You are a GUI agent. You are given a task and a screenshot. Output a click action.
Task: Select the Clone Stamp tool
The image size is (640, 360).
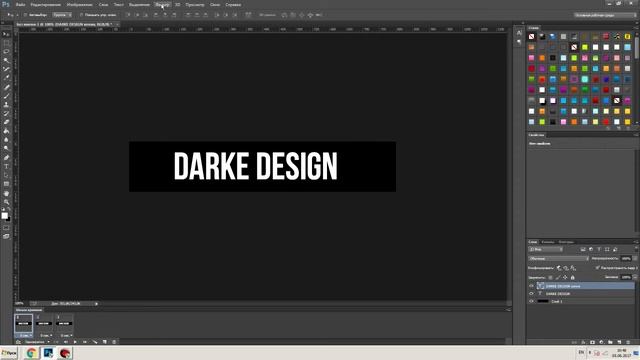coord(6,104)
